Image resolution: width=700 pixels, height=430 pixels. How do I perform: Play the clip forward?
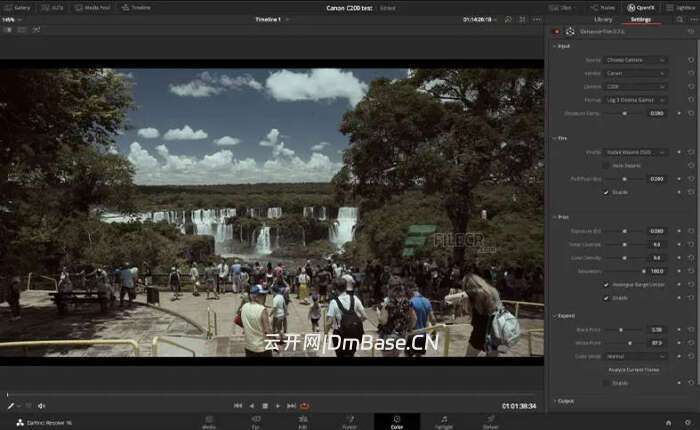278,406
